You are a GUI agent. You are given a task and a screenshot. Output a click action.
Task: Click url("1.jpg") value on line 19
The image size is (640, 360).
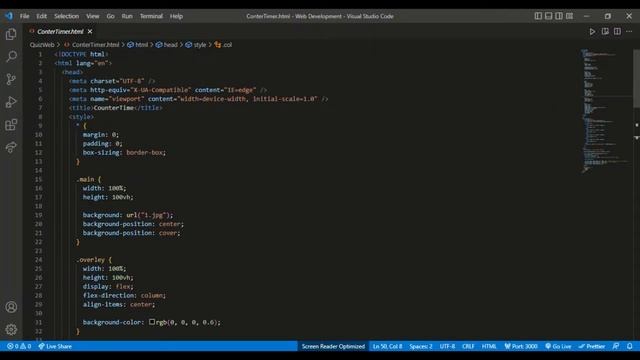(x=149, y=215)
